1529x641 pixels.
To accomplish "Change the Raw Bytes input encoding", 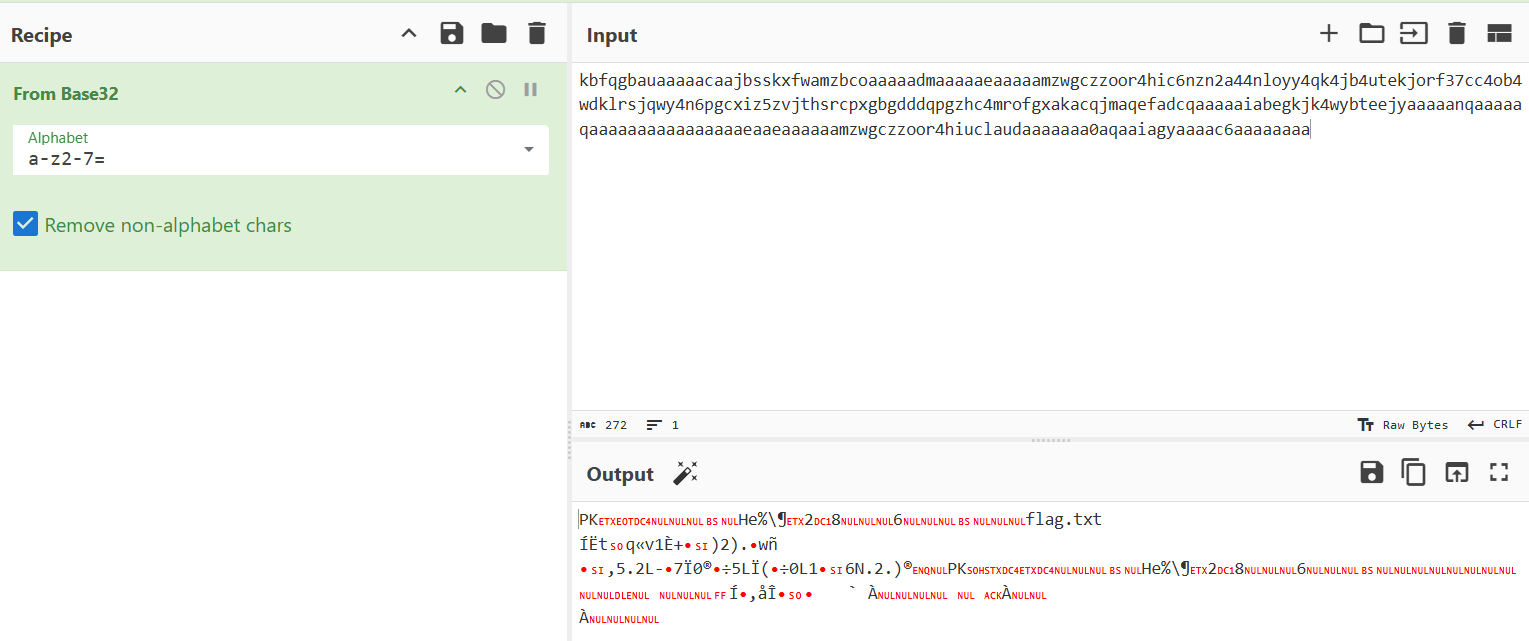I will (x=1403, y=425).
